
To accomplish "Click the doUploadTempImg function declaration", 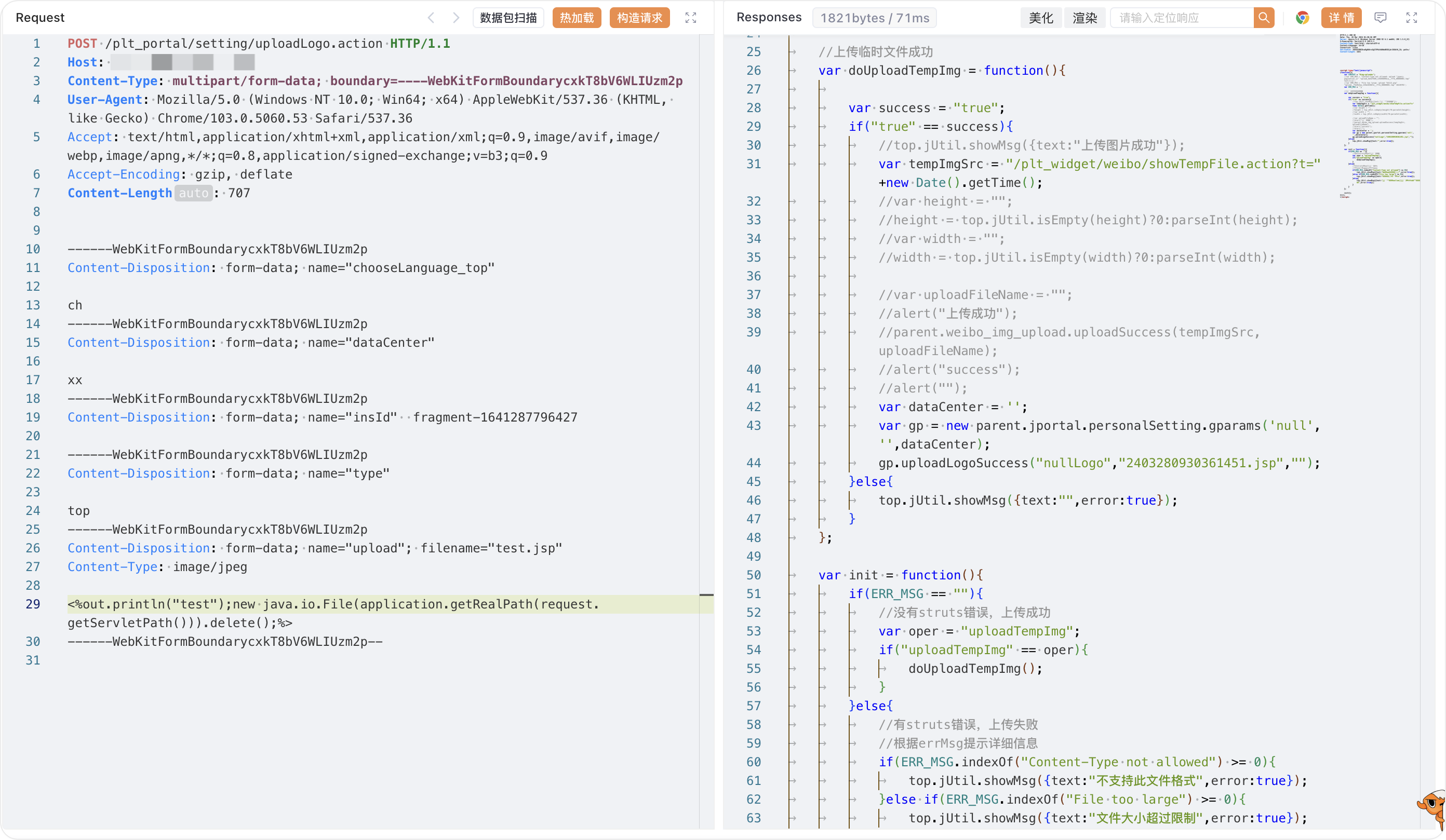I will [942, 71].
